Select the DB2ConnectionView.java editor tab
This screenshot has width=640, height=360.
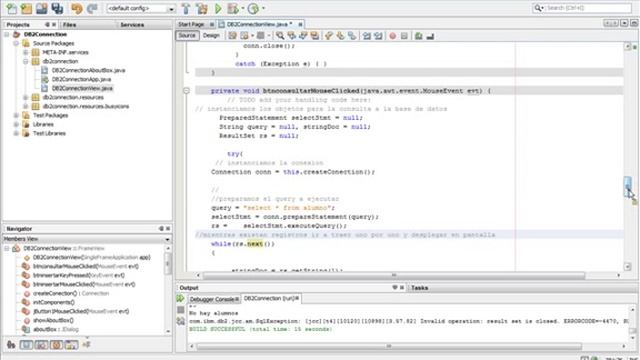pos(259,24)
